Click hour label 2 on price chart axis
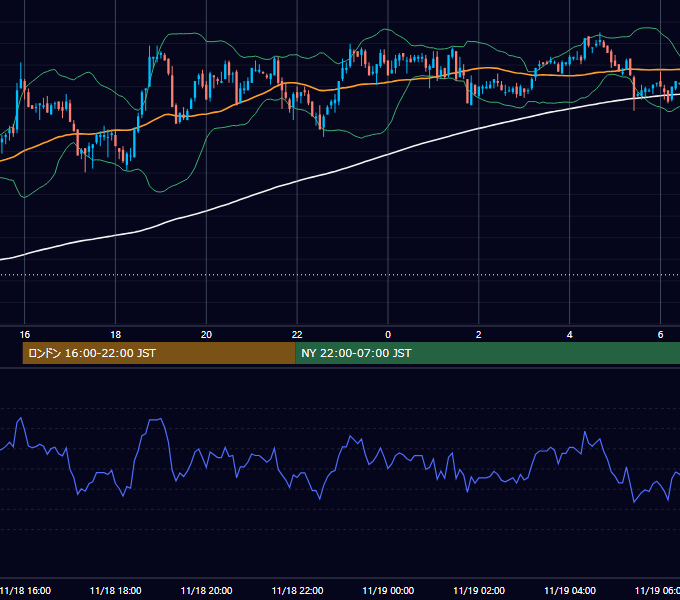This screenshot has width=680, height=600. (x=479, y=335)
